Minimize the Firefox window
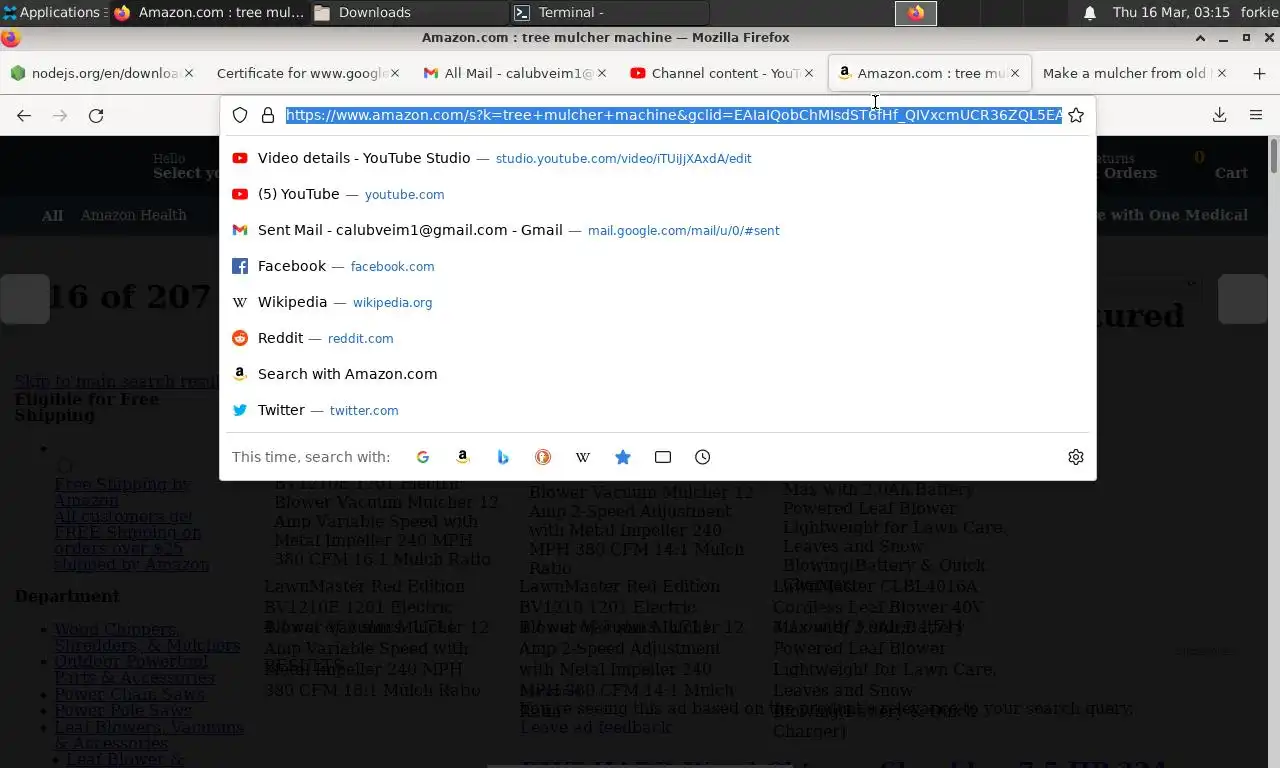The width and height of the screenshot is (1280, 768). (x=1224, y=38)
